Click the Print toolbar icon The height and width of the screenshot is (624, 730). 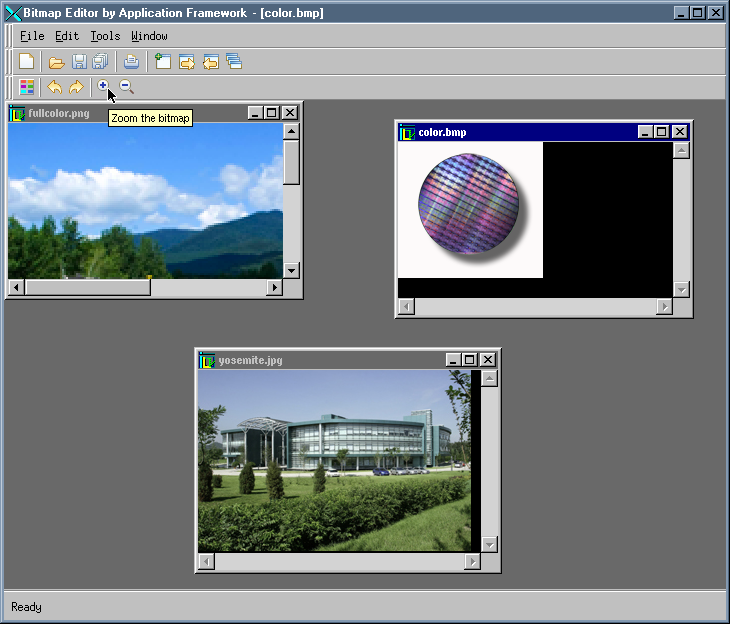click(x=131, y=62)
